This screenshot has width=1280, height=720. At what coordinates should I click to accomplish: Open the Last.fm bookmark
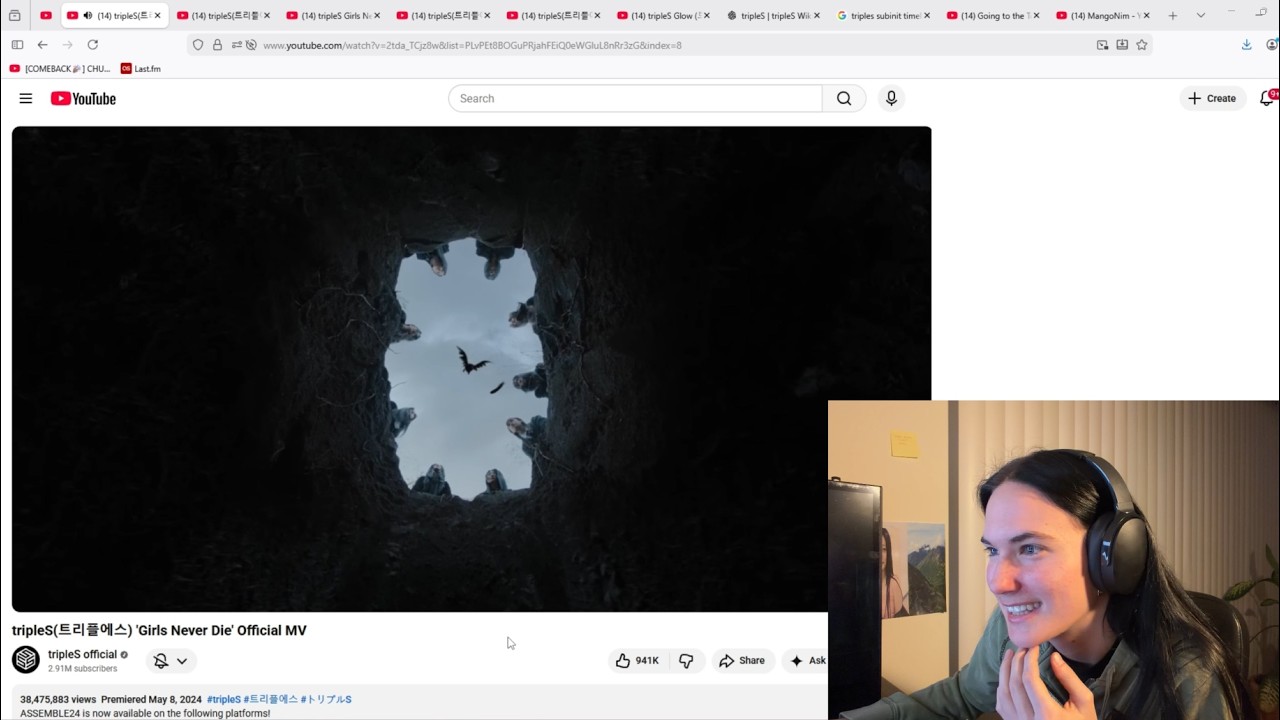[141, 69]
